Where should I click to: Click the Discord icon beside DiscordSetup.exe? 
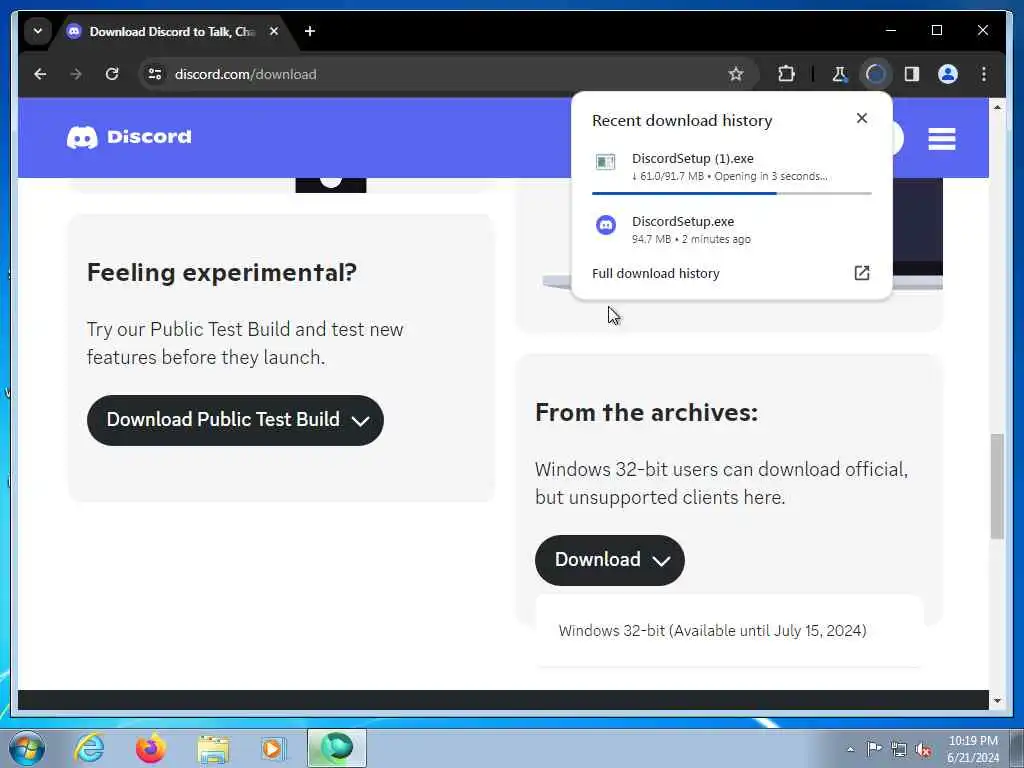[x=606, y=225]
